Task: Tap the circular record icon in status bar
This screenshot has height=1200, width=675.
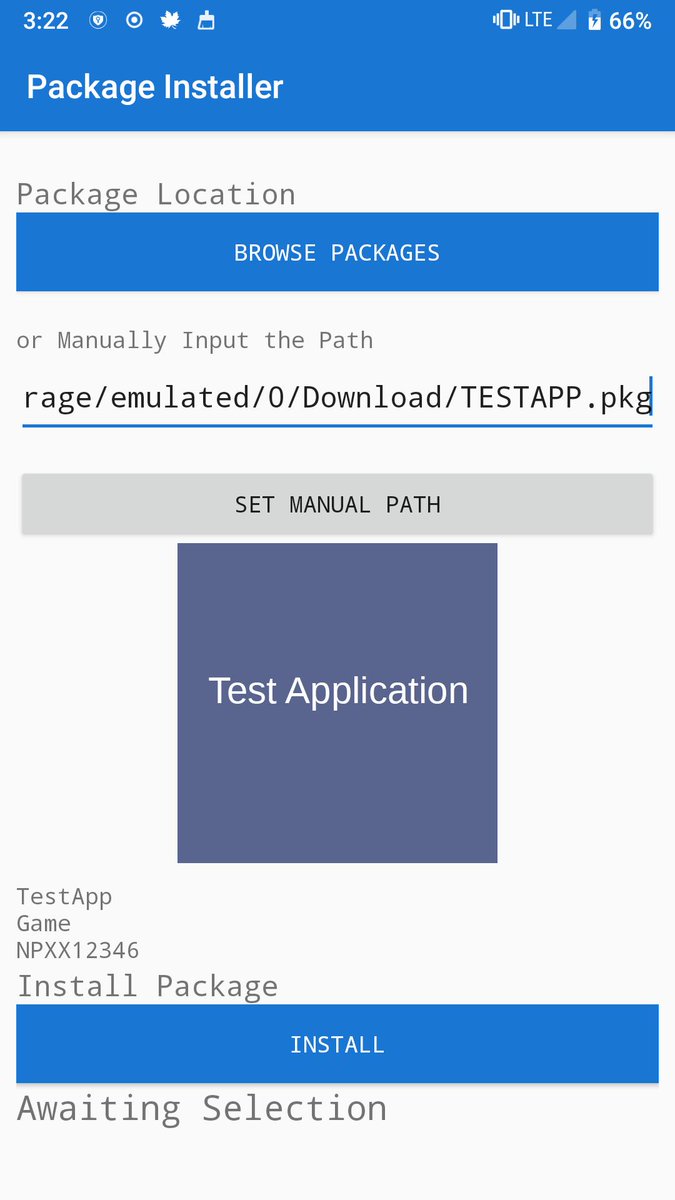Action: pyautogui.click(x=134, y=20)
